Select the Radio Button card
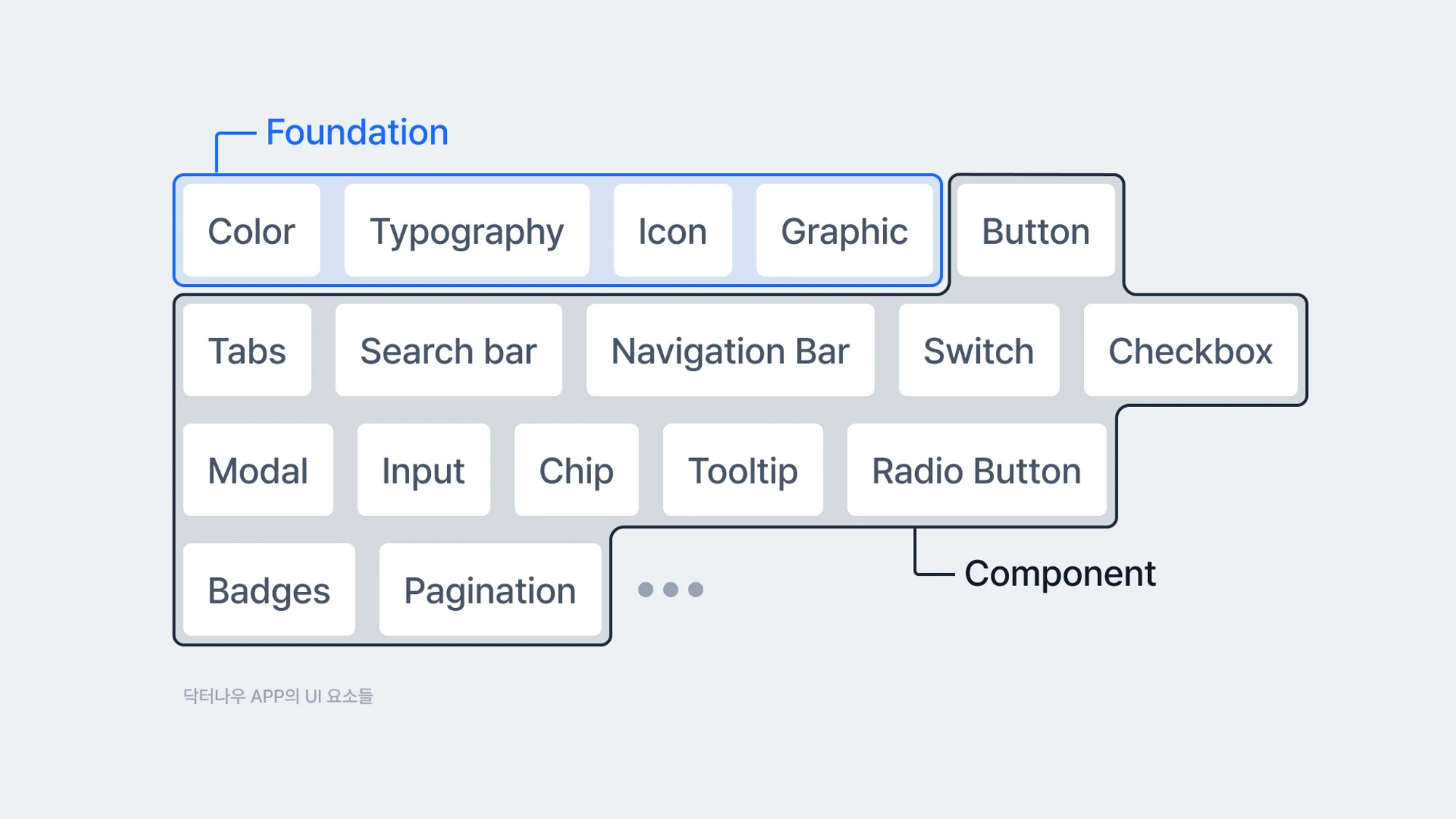 pos(977,470)
